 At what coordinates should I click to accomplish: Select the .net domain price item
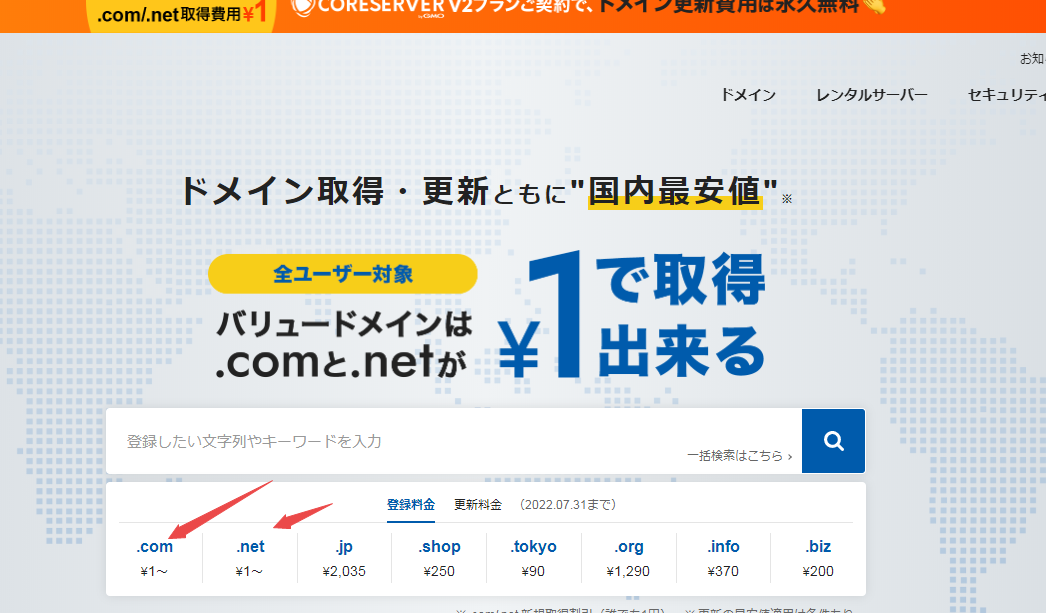point(250,558)
